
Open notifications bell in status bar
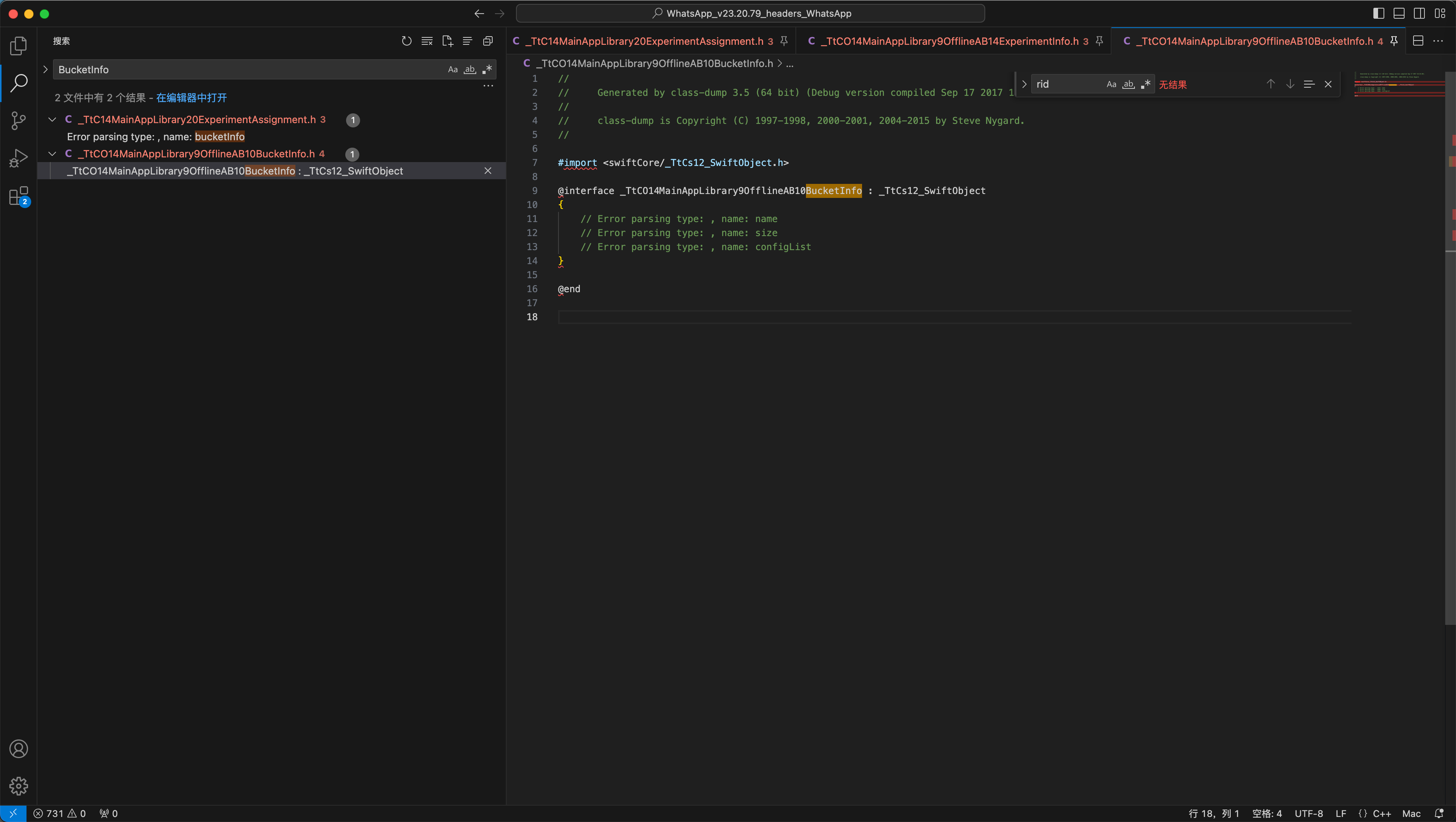pyautogui.click(x=1439, y=813)
